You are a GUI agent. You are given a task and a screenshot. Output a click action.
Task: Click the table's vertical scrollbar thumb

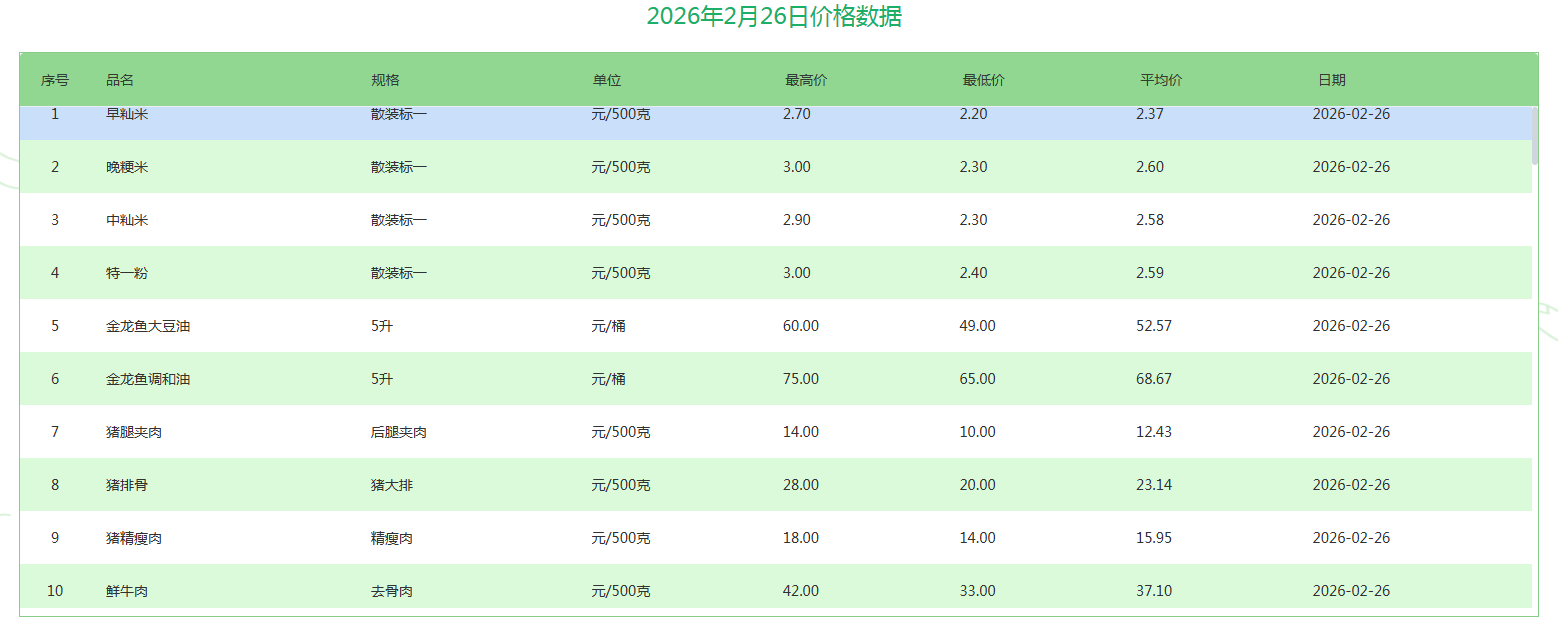click(1535, 135)
